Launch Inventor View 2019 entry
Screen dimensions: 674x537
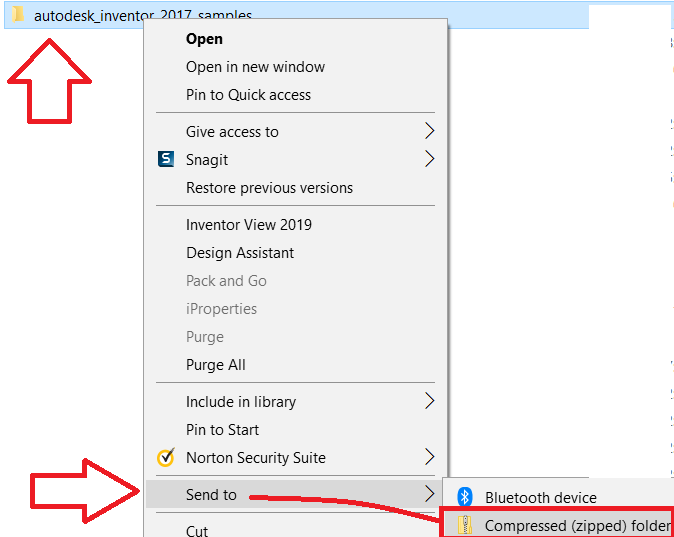[249, 225]
